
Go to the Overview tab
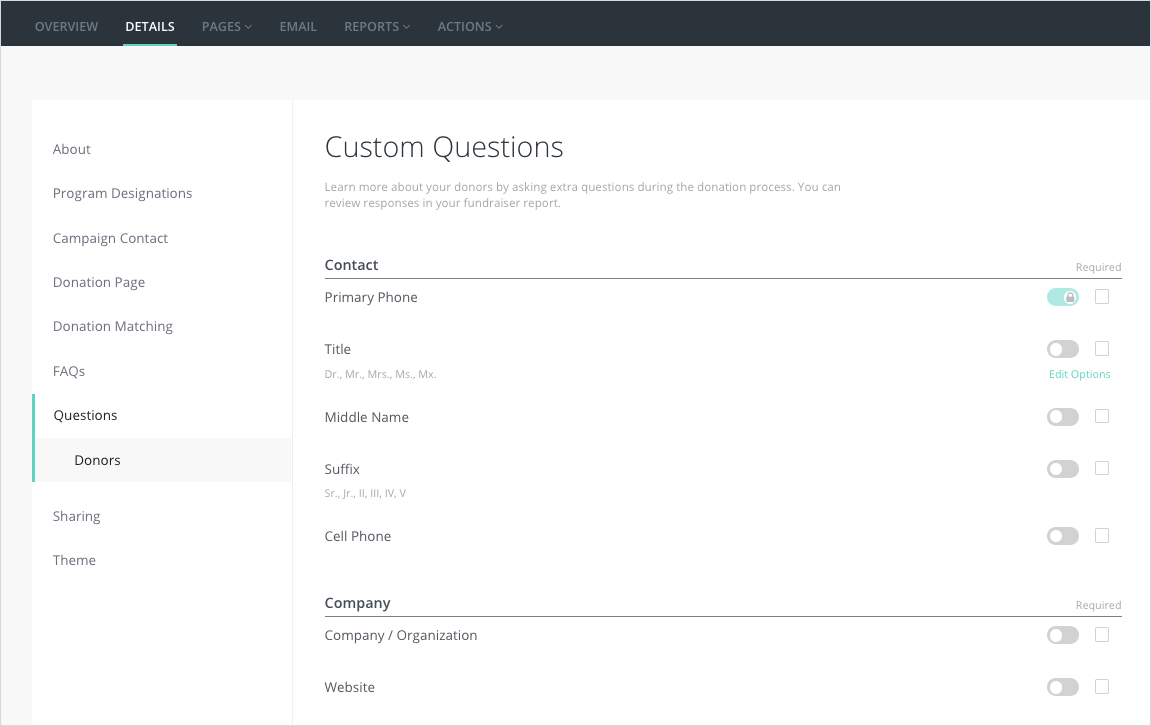tap(67, 27)
